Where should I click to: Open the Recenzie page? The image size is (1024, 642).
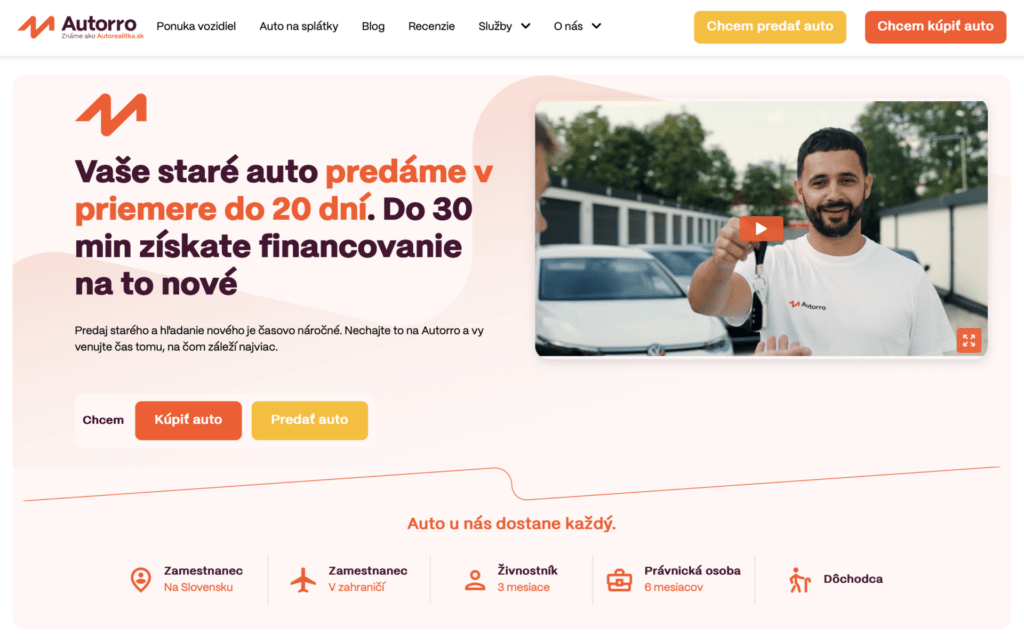[x=431, y=26]
